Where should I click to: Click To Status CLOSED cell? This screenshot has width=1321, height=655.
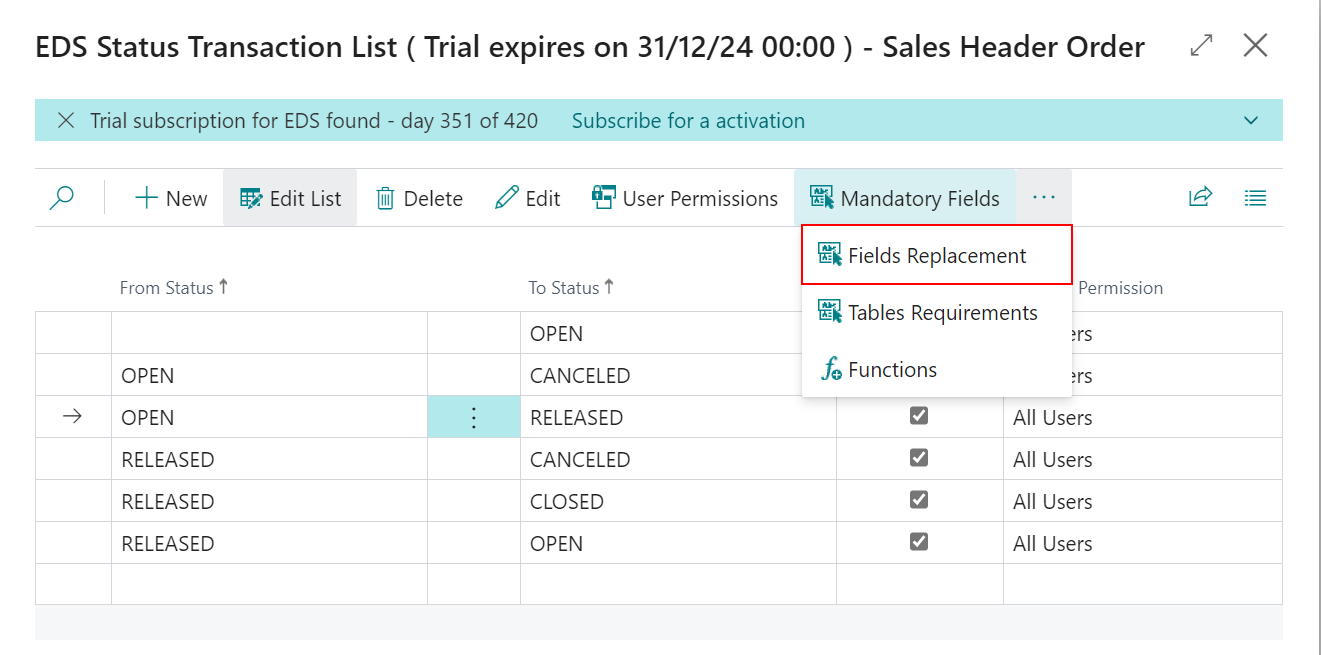tap(678, 501)
